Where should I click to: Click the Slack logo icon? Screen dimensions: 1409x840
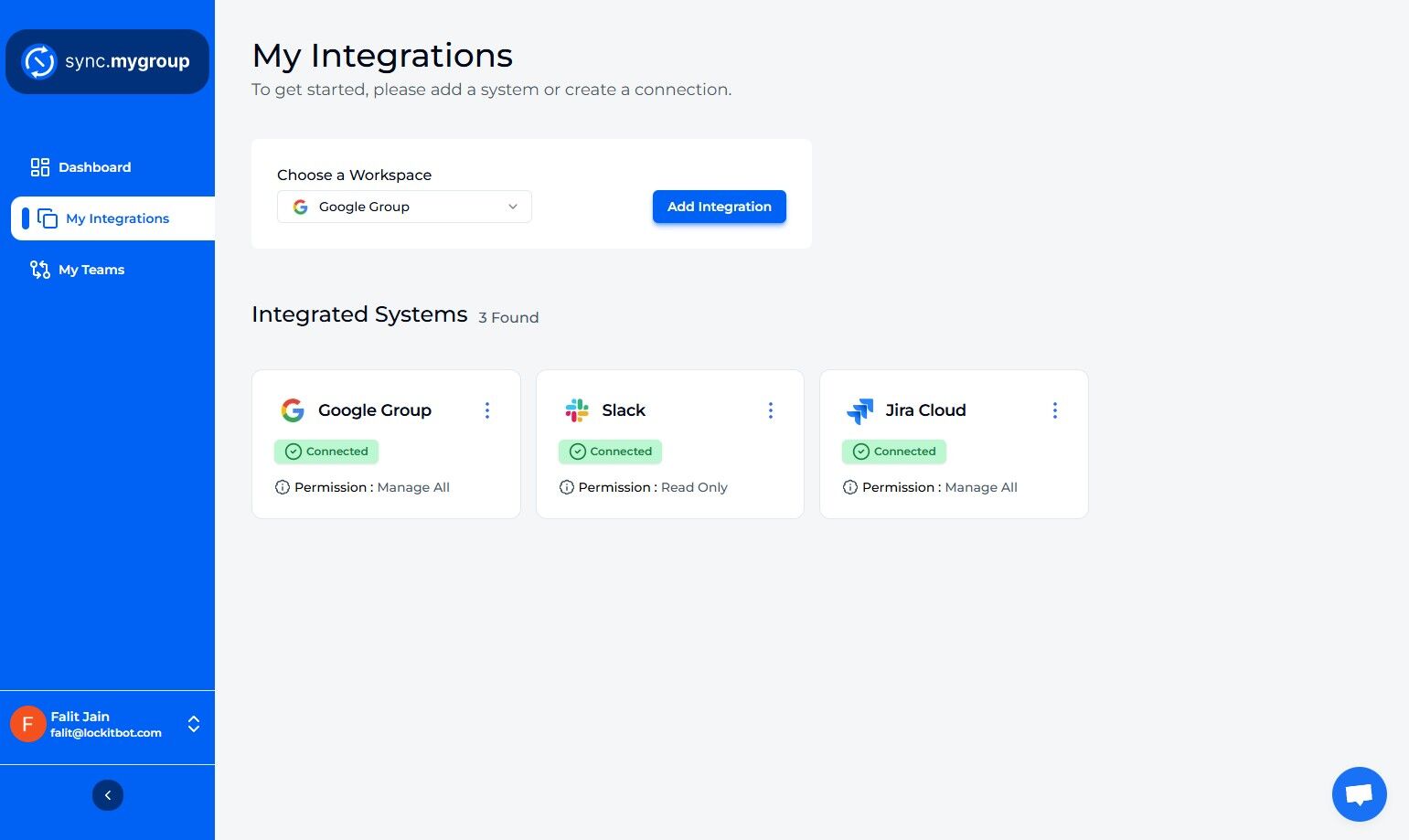pos(577,410)
